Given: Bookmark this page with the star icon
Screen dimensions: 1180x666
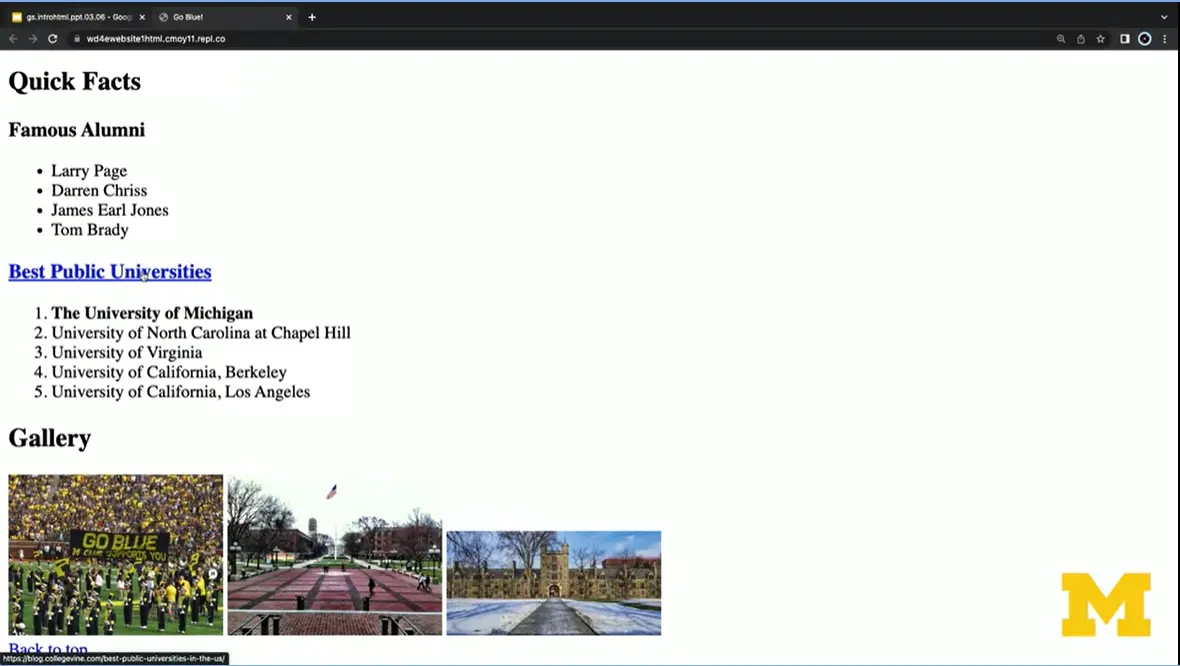Looking at the screenshot, I should [x=1101, y=39].
